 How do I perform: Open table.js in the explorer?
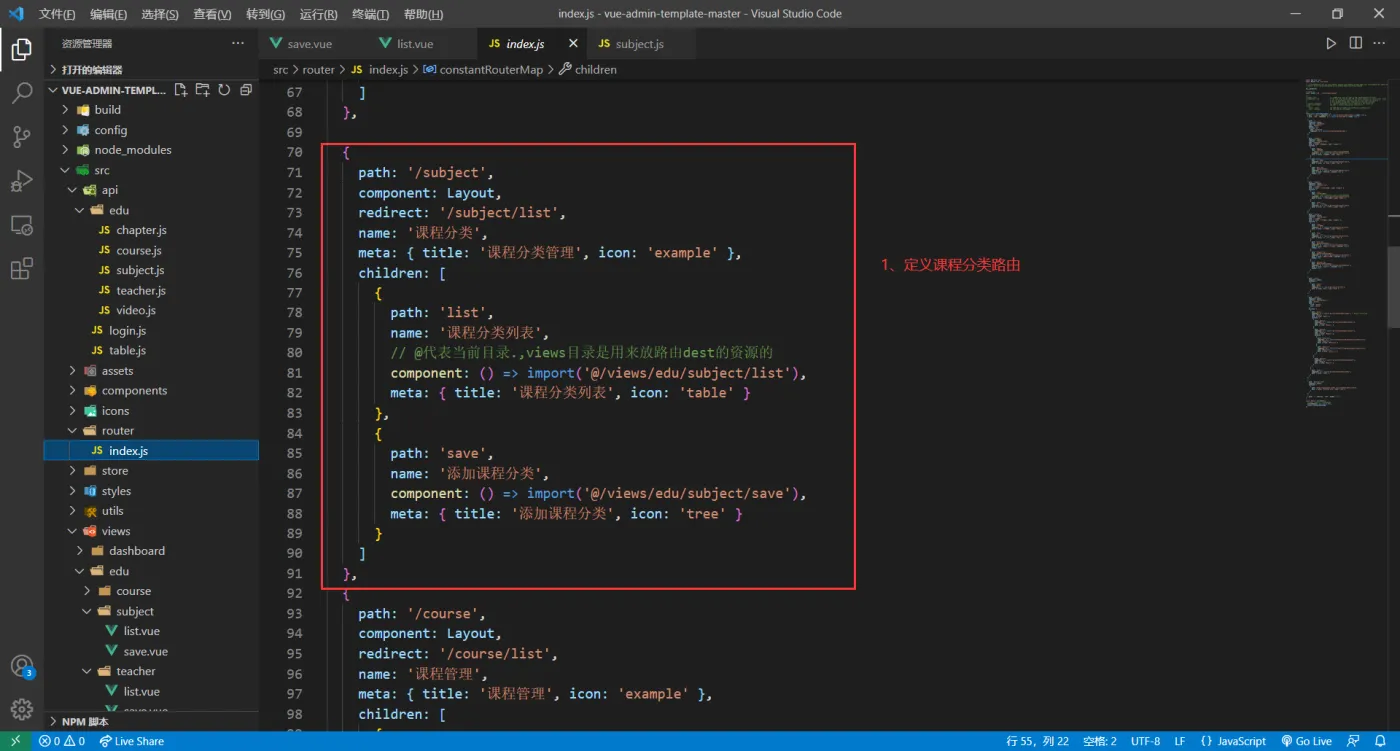151,350
